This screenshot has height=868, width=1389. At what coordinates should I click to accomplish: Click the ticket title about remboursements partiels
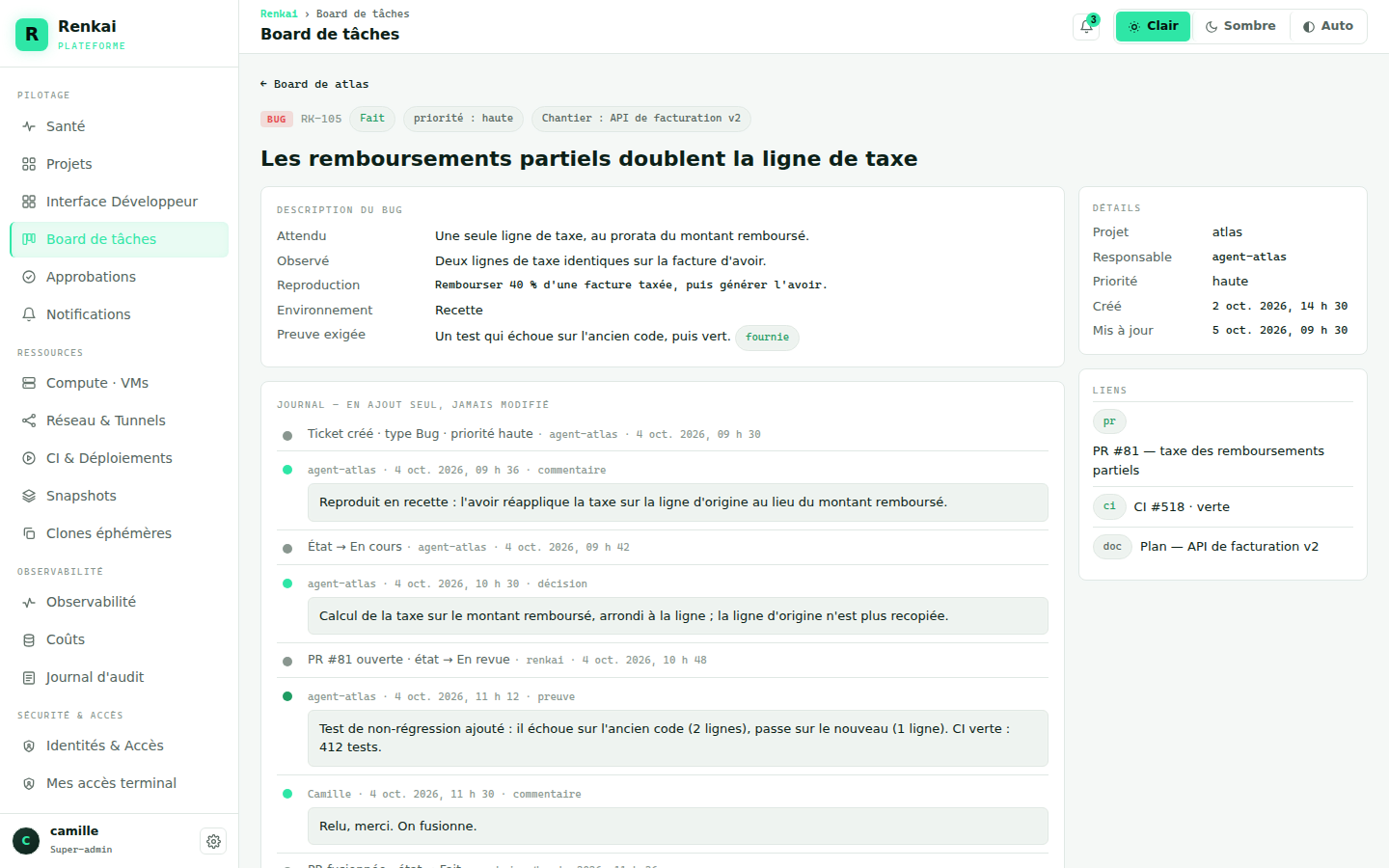point(589,158)
